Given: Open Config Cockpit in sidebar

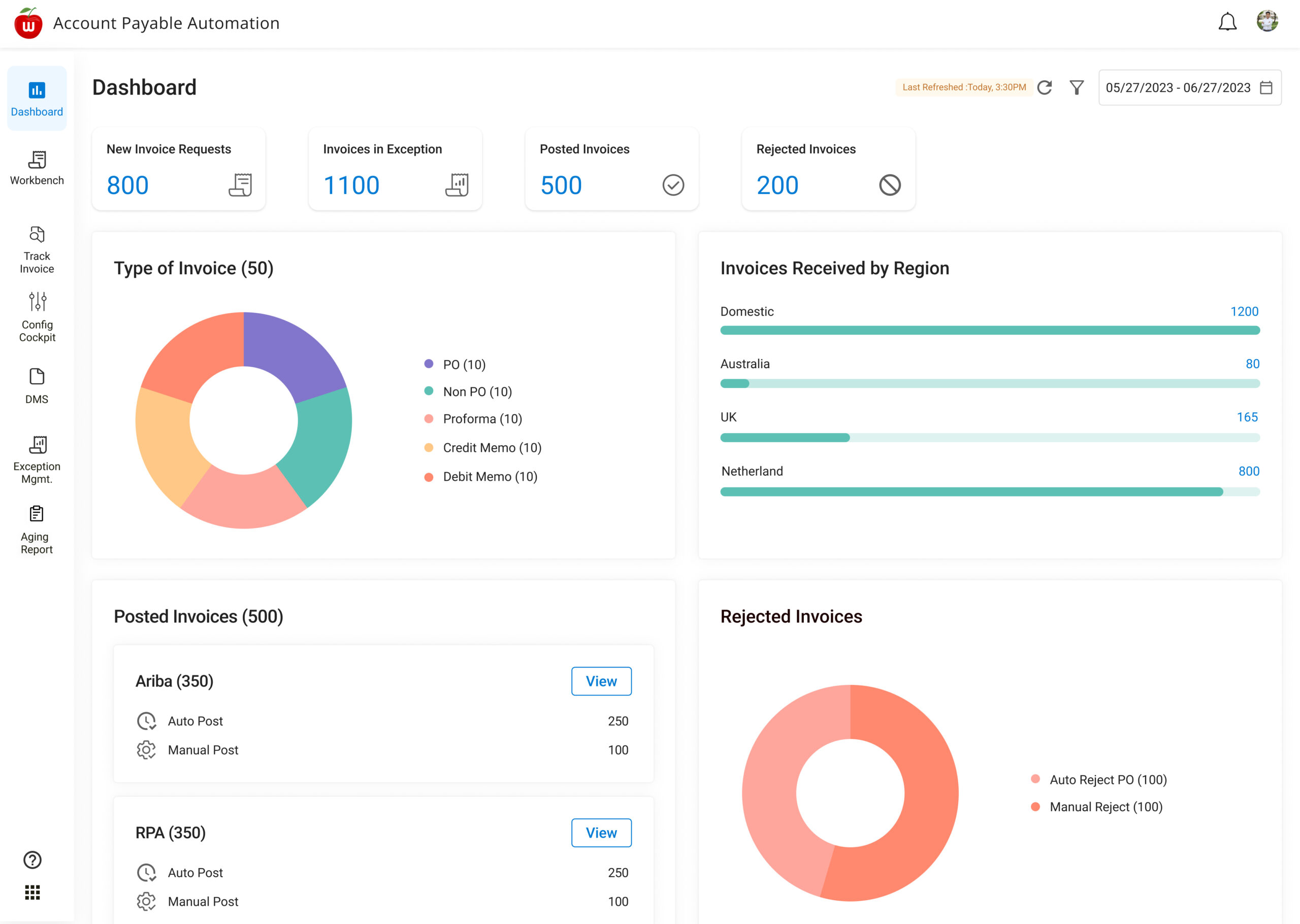Looking at the screenshot, I should tap(37, 317).
